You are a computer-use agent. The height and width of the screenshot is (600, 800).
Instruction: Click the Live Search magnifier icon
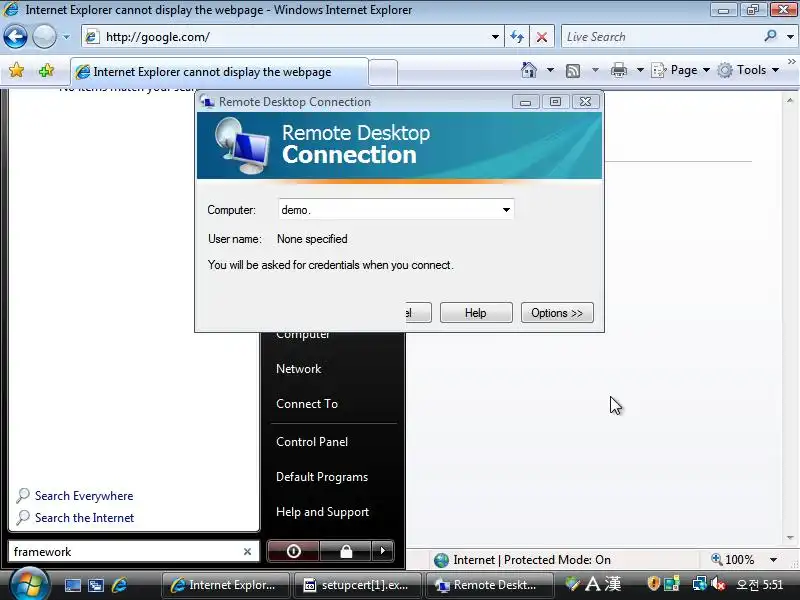pyautogui.click(x=770, y=36)
